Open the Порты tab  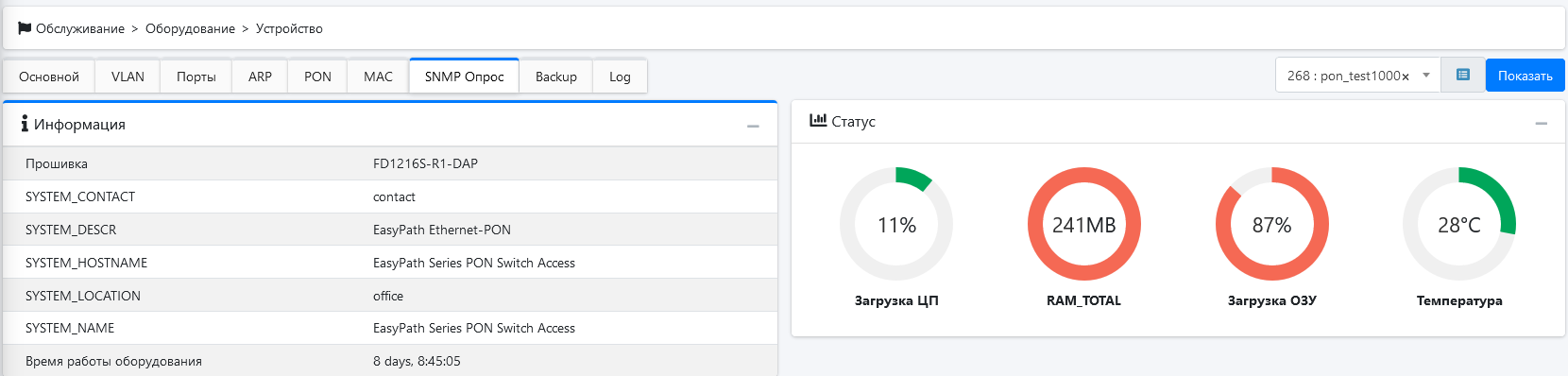(196, 77)
